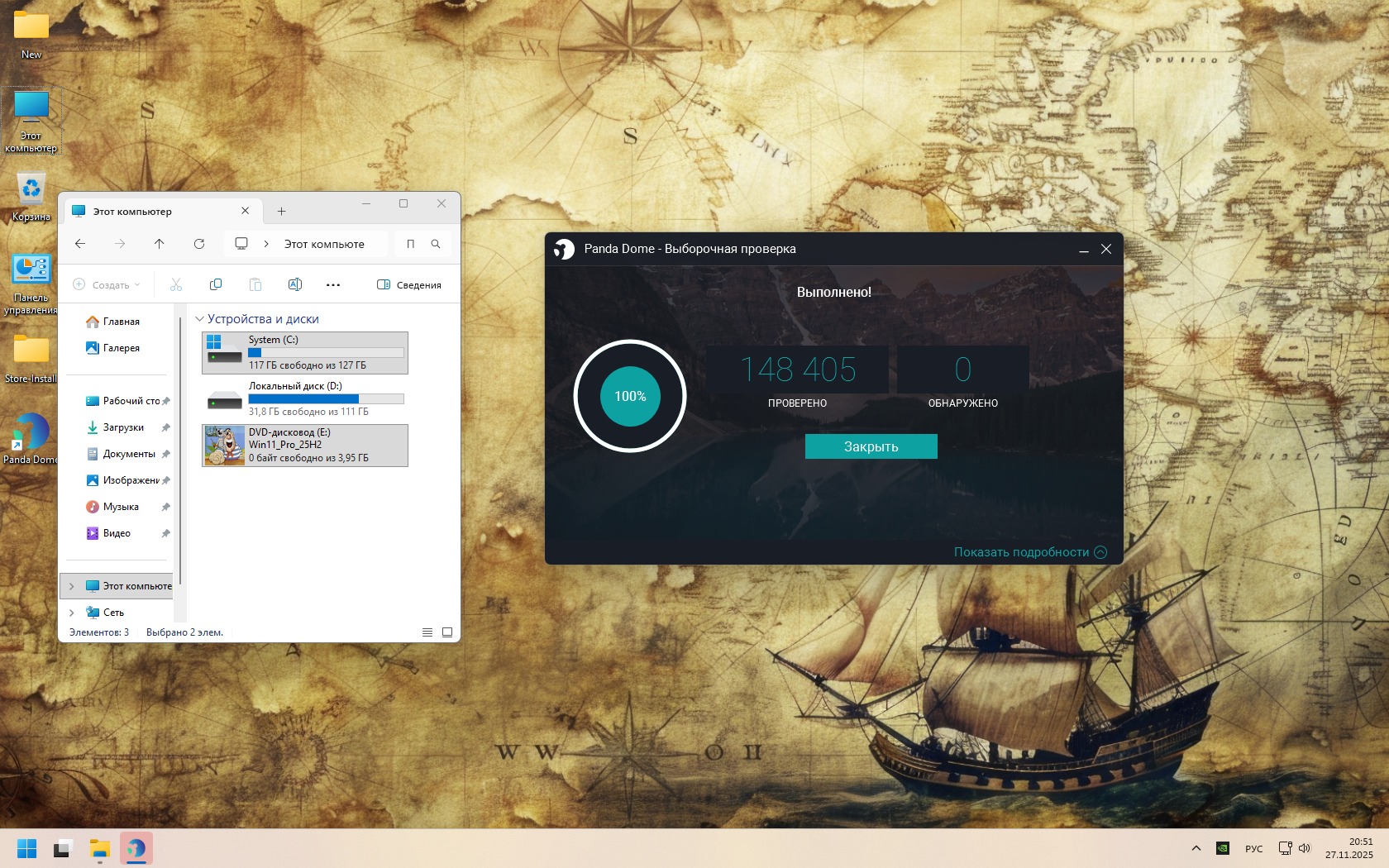Click the Rename icon in Explorer toolbar

click(295, 284)
